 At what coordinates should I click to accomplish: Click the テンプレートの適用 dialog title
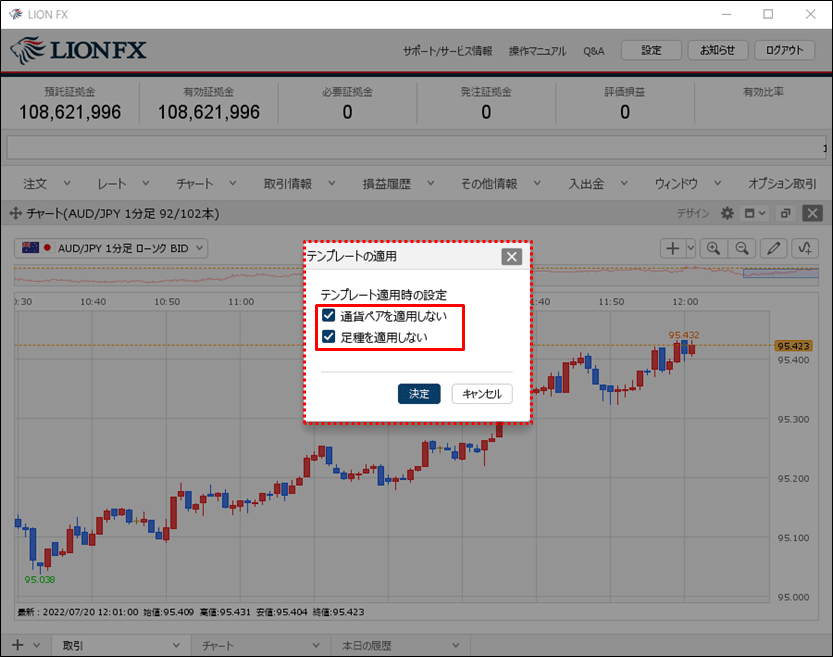click(352, 257)
